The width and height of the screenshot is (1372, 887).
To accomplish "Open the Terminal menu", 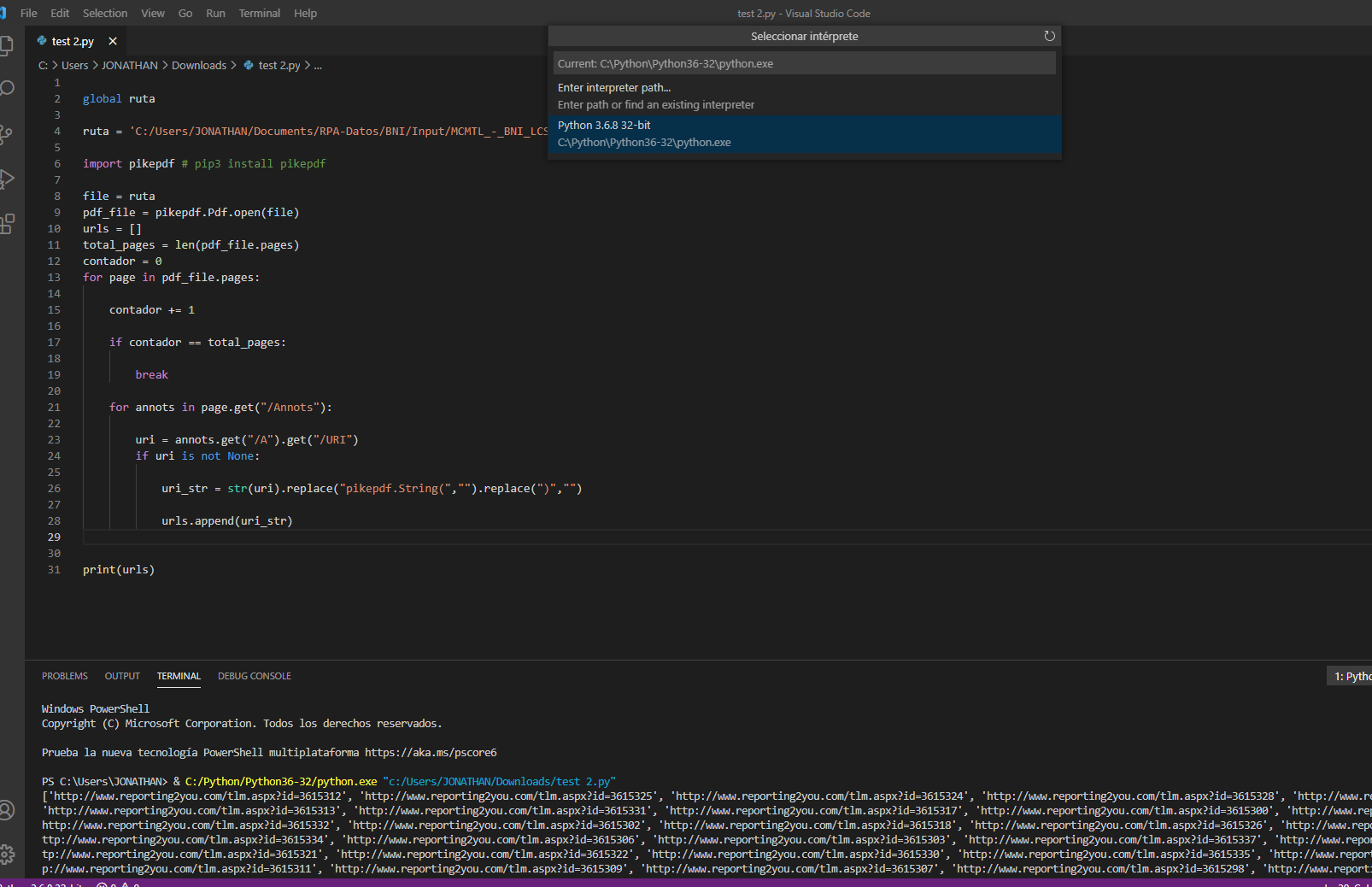I will pyautogui.click(x=259, y=13).
